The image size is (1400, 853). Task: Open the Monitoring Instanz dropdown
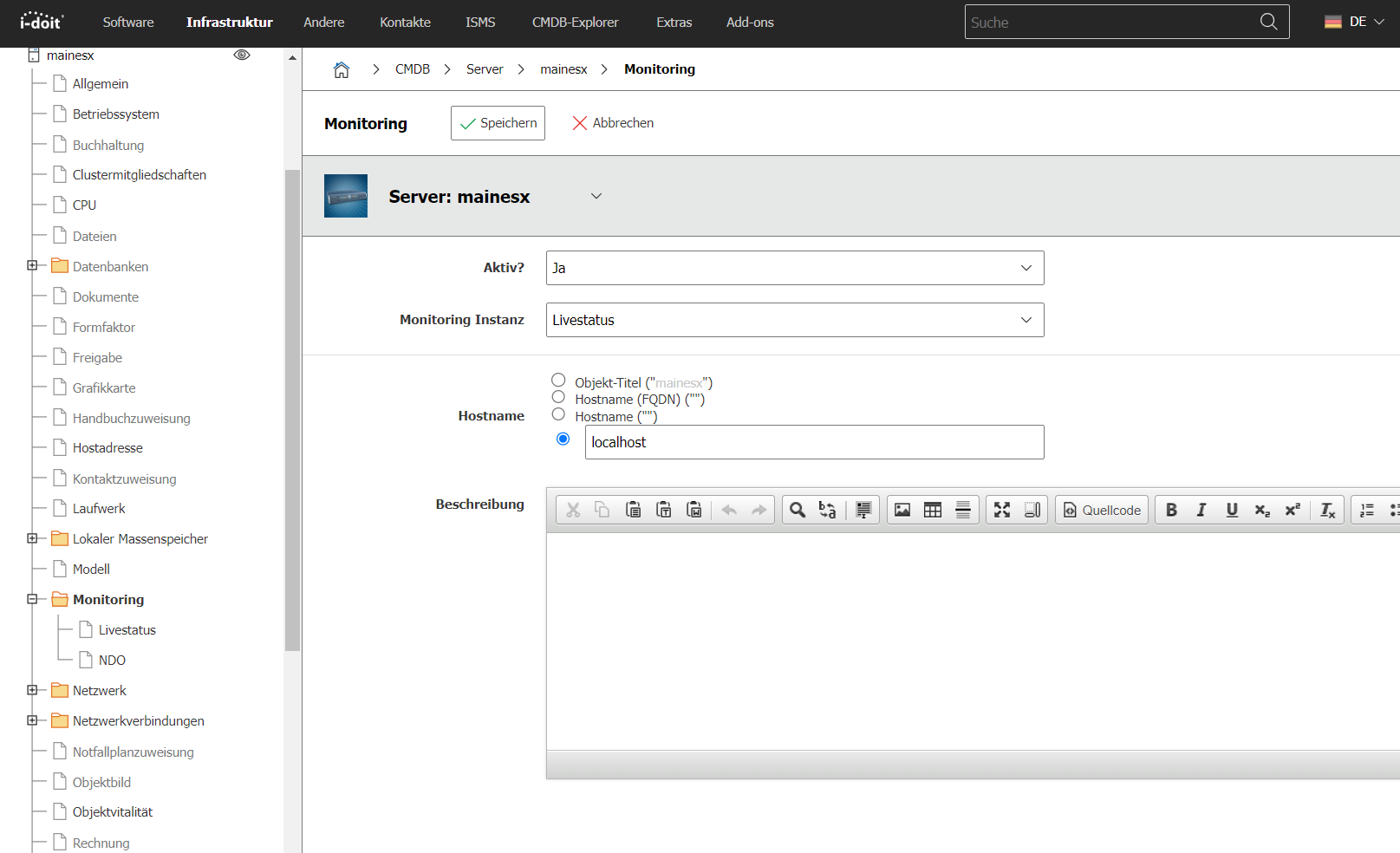794,320
